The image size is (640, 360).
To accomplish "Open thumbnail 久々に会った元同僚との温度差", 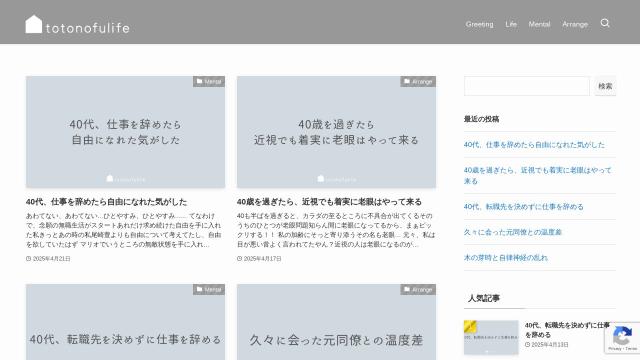I will click(336, 322).
